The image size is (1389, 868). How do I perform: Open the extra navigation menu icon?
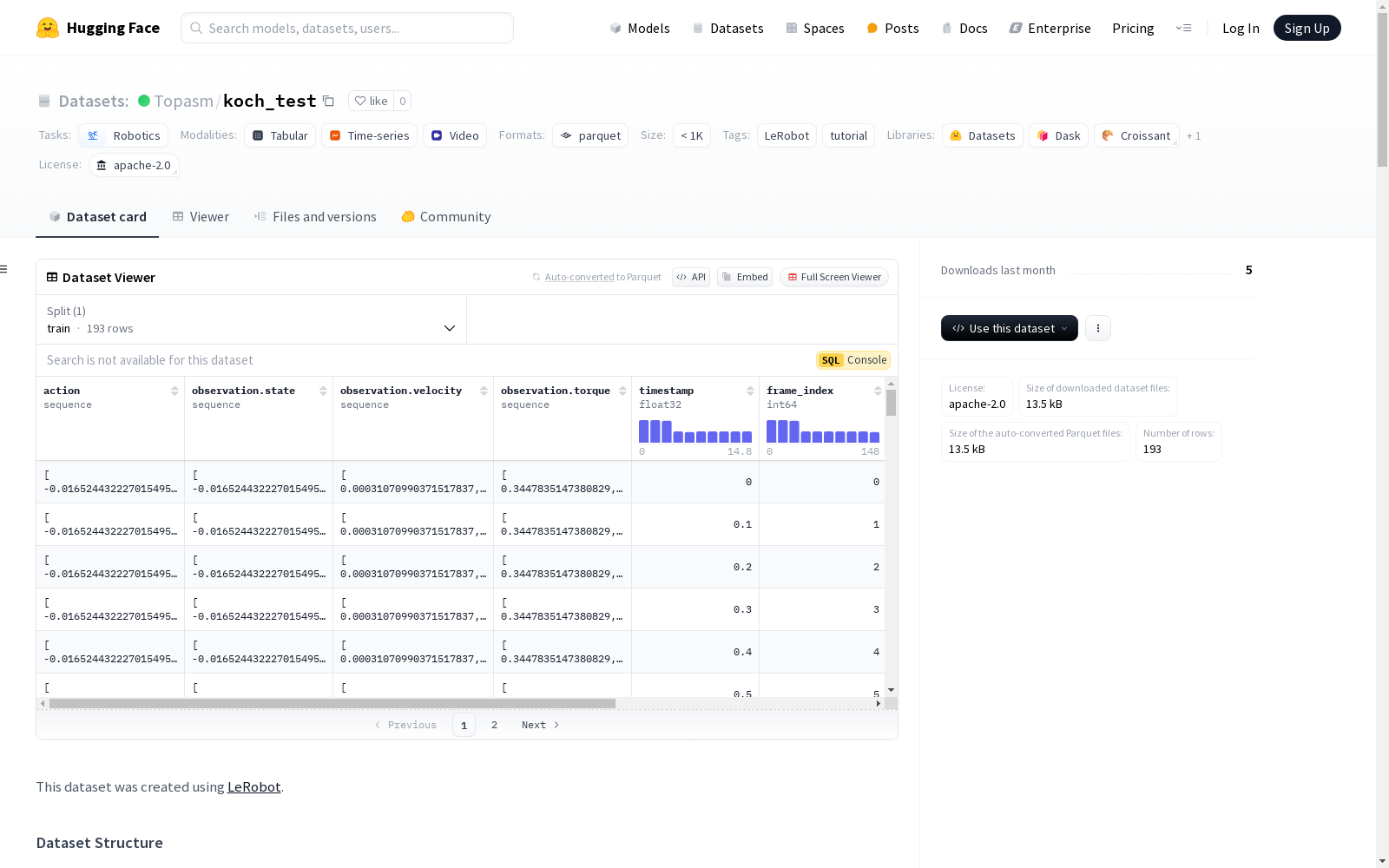(1183, 28)
